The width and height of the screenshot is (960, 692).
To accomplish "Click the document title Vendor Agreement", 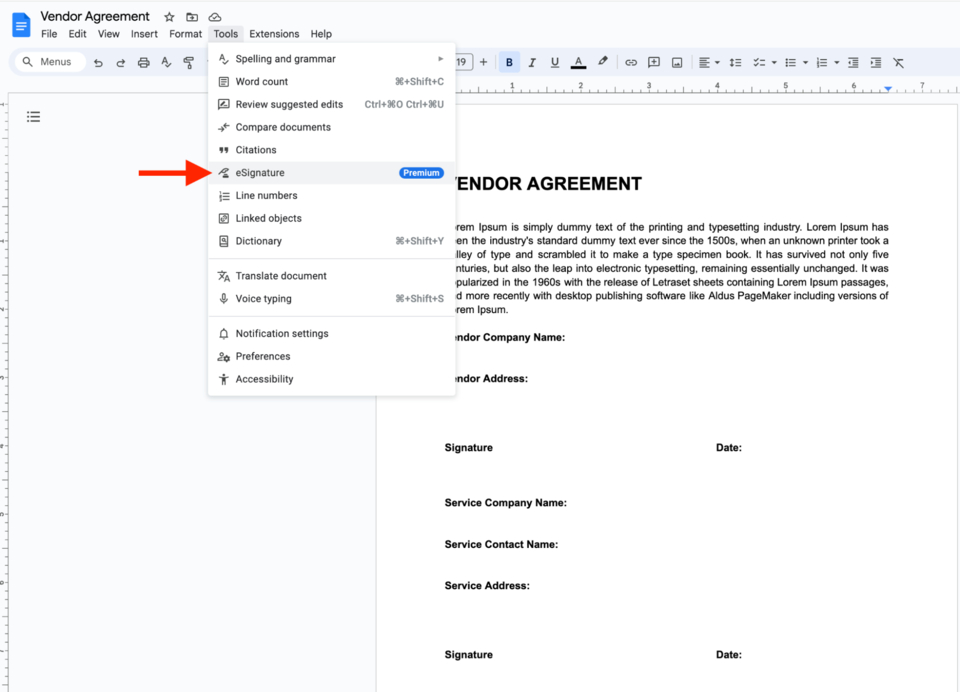I will (x=95, y=17).
